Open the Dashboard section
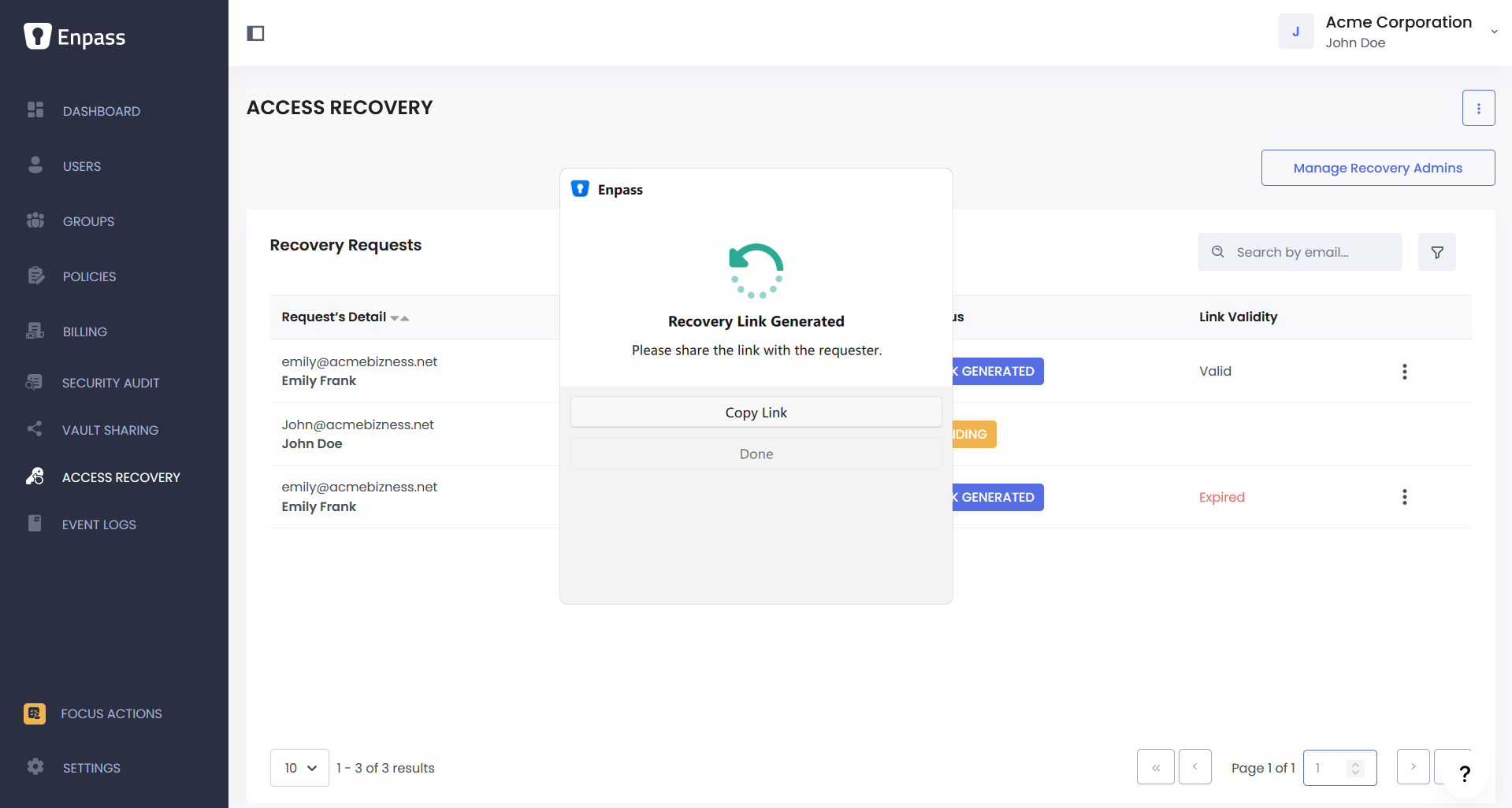 (102, 111)
